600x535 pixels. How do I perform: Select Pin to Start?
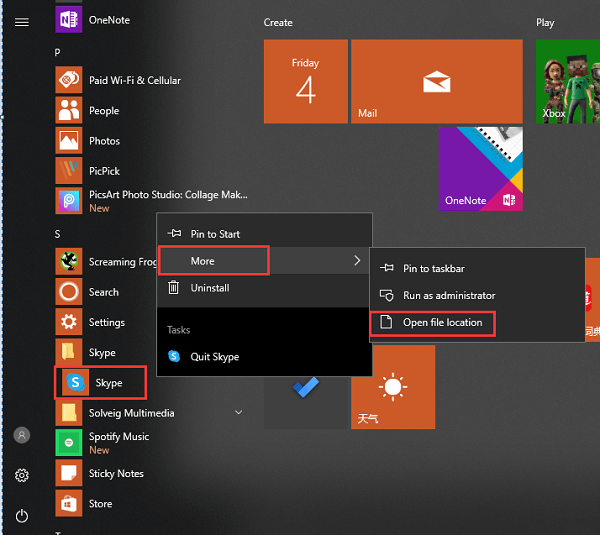(264, 234)
